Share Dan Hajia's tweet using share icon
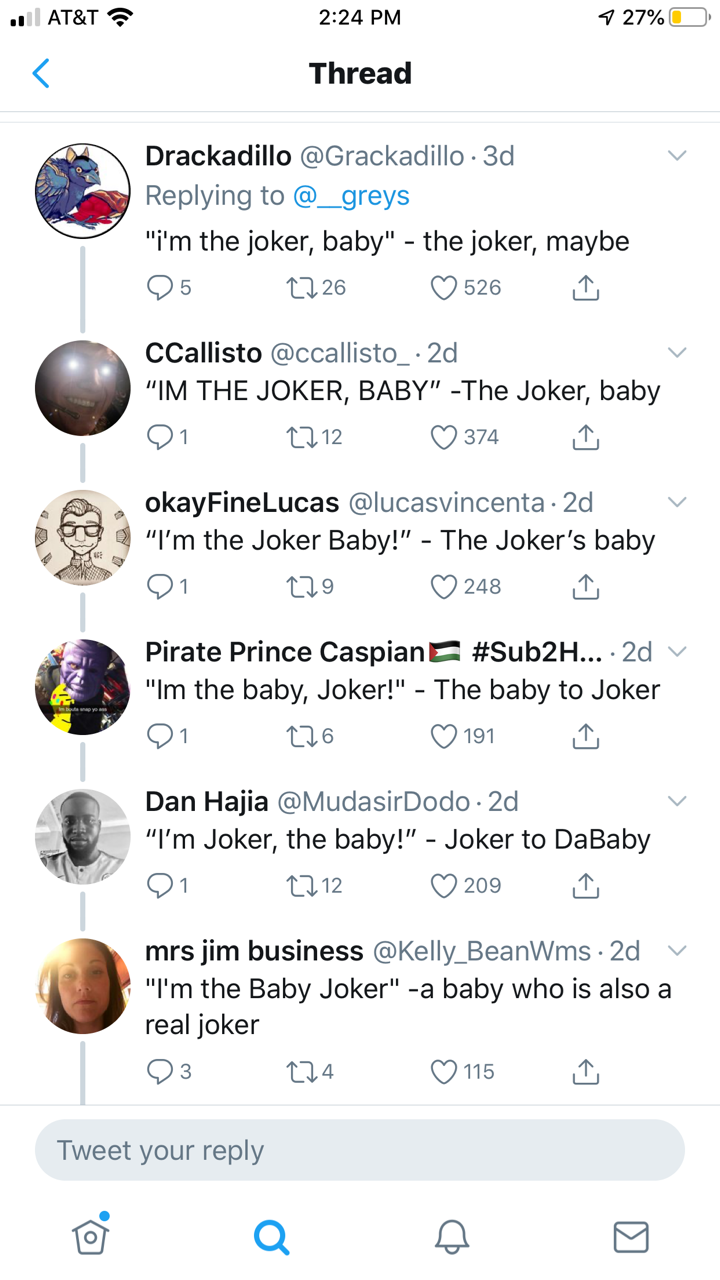Image resolution: width=720 pixels, height=1280 pixels. tap(586, 886)
